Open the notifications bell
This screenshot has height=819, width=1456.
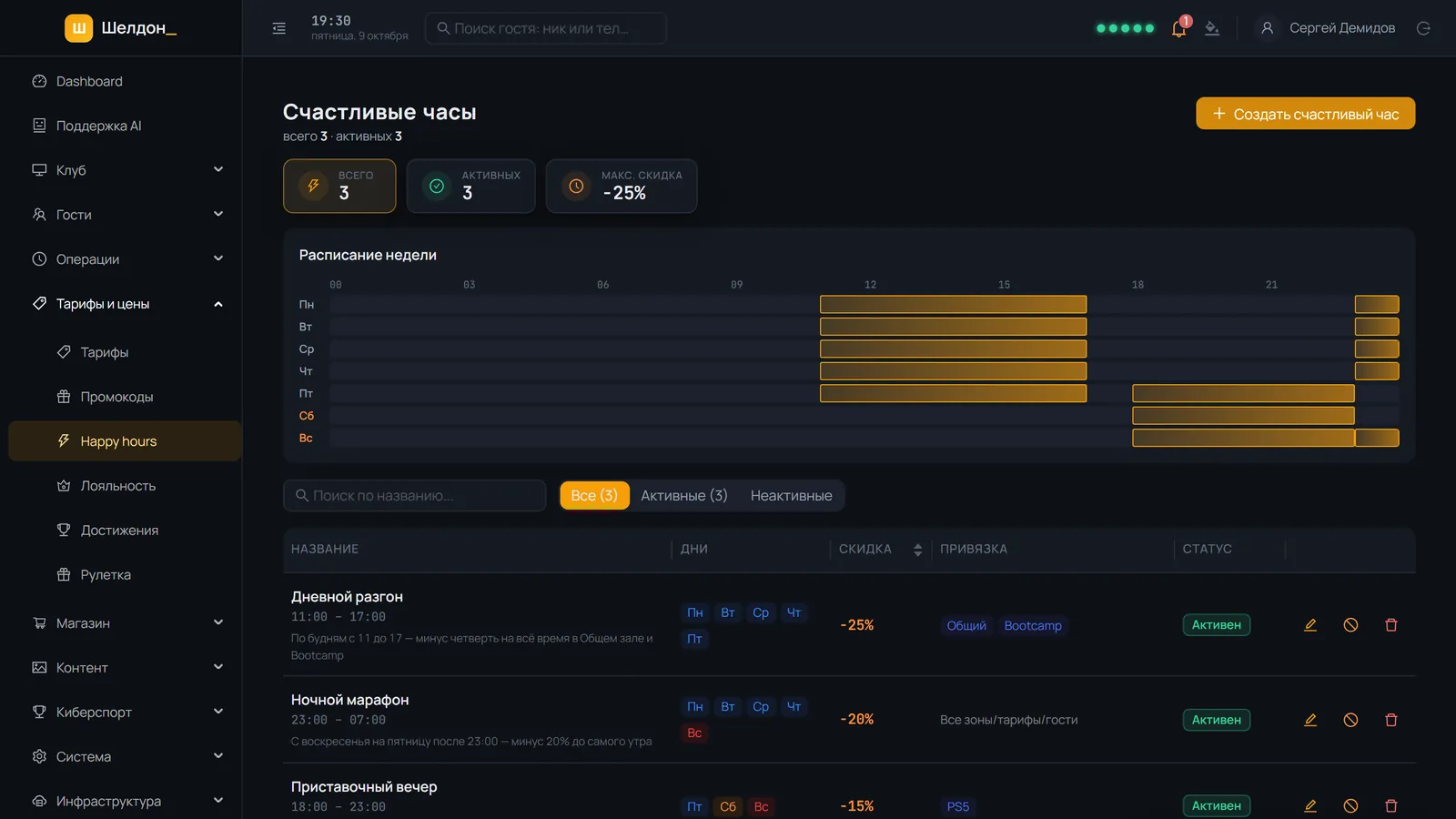1179,28
